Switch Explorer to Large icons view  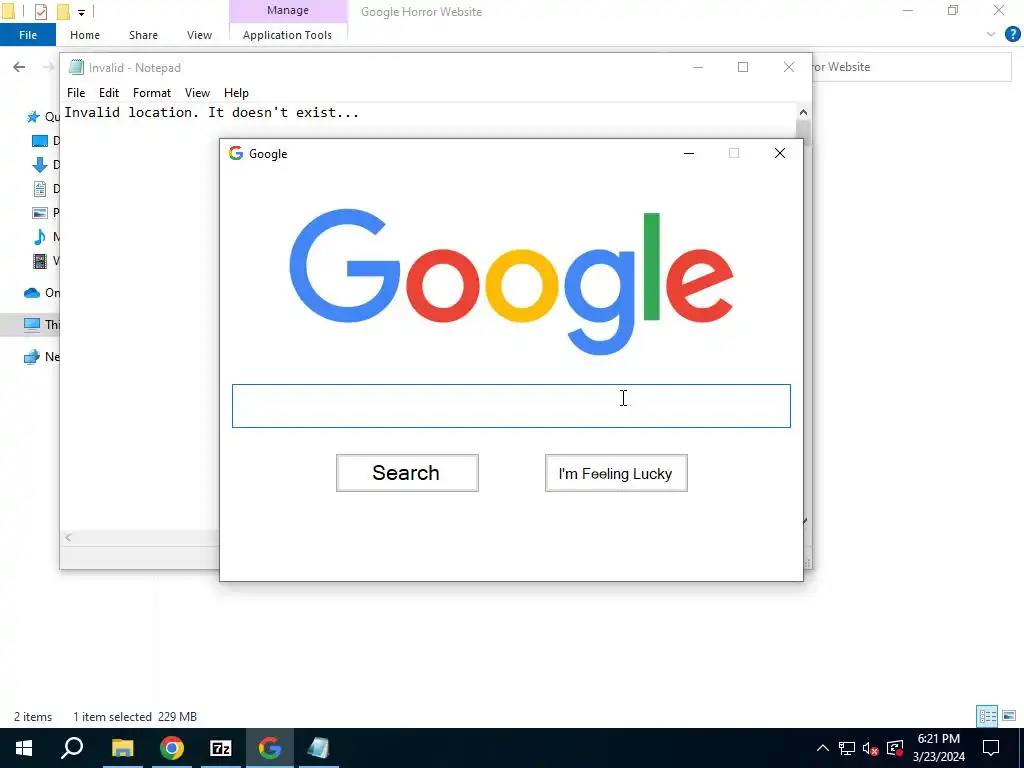(1009, 716)
